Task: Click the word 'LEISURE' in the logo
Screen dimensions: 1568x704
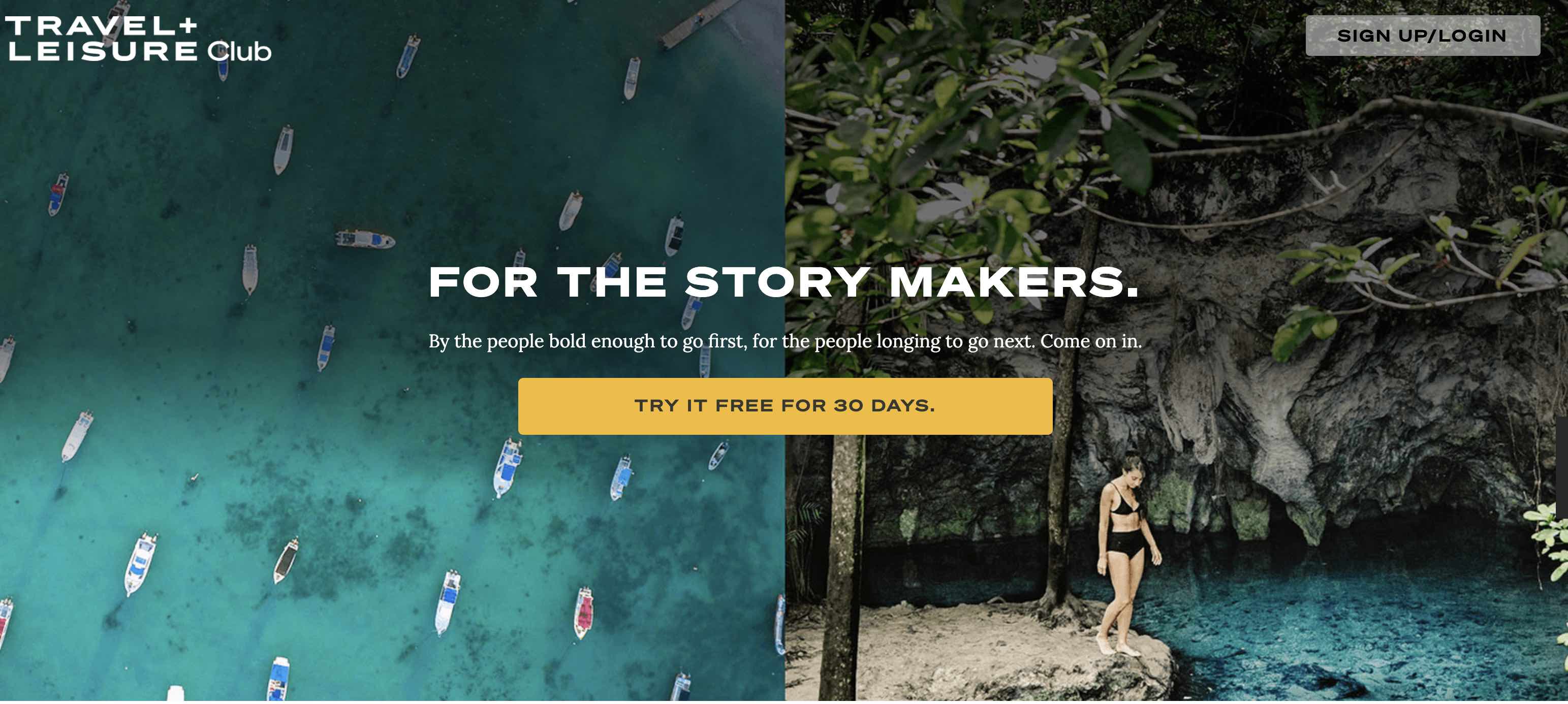Action: tap(103, 52)
